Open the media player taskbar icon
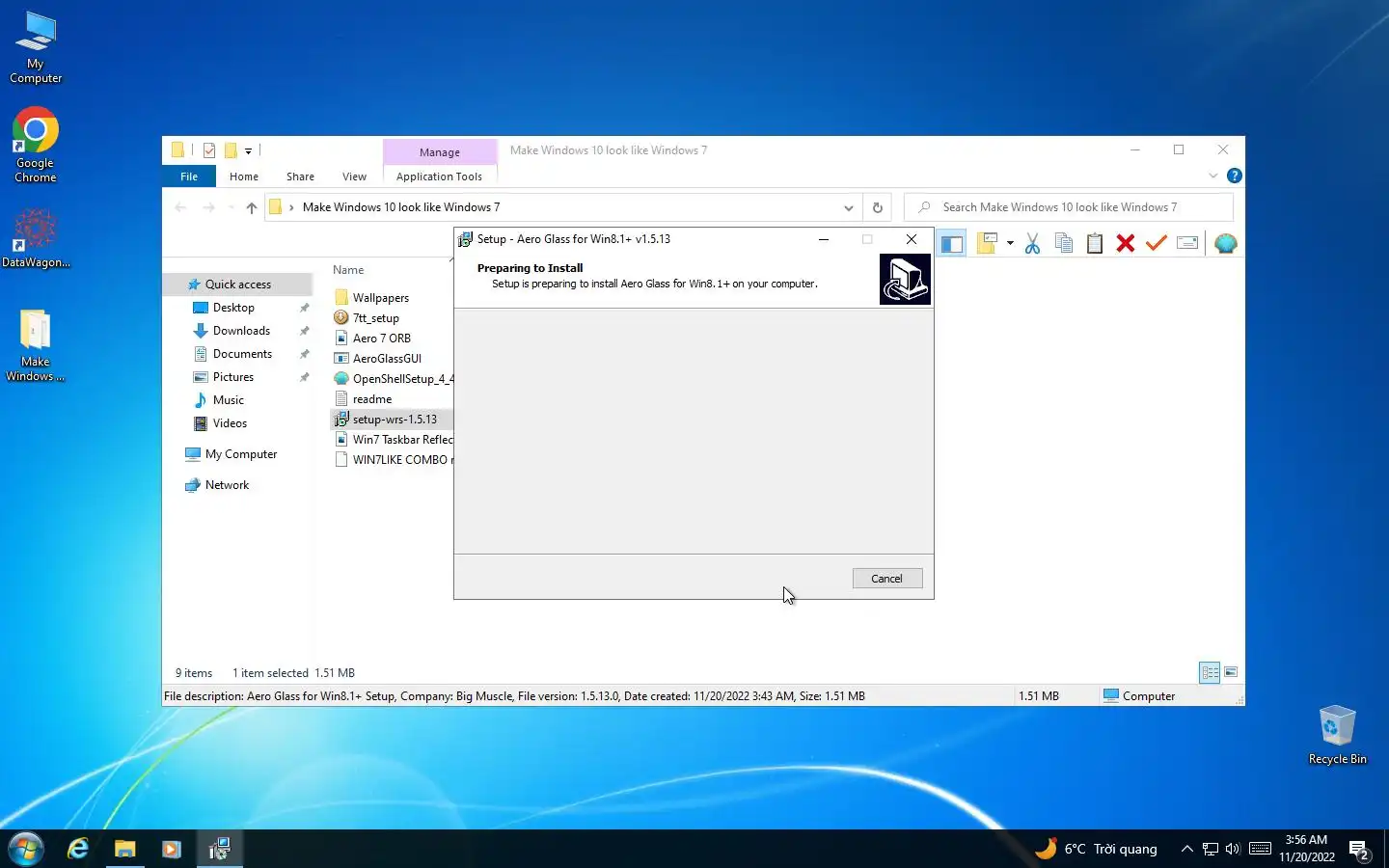Screen dimensions: 1389x868 click(x=172, y=849)
